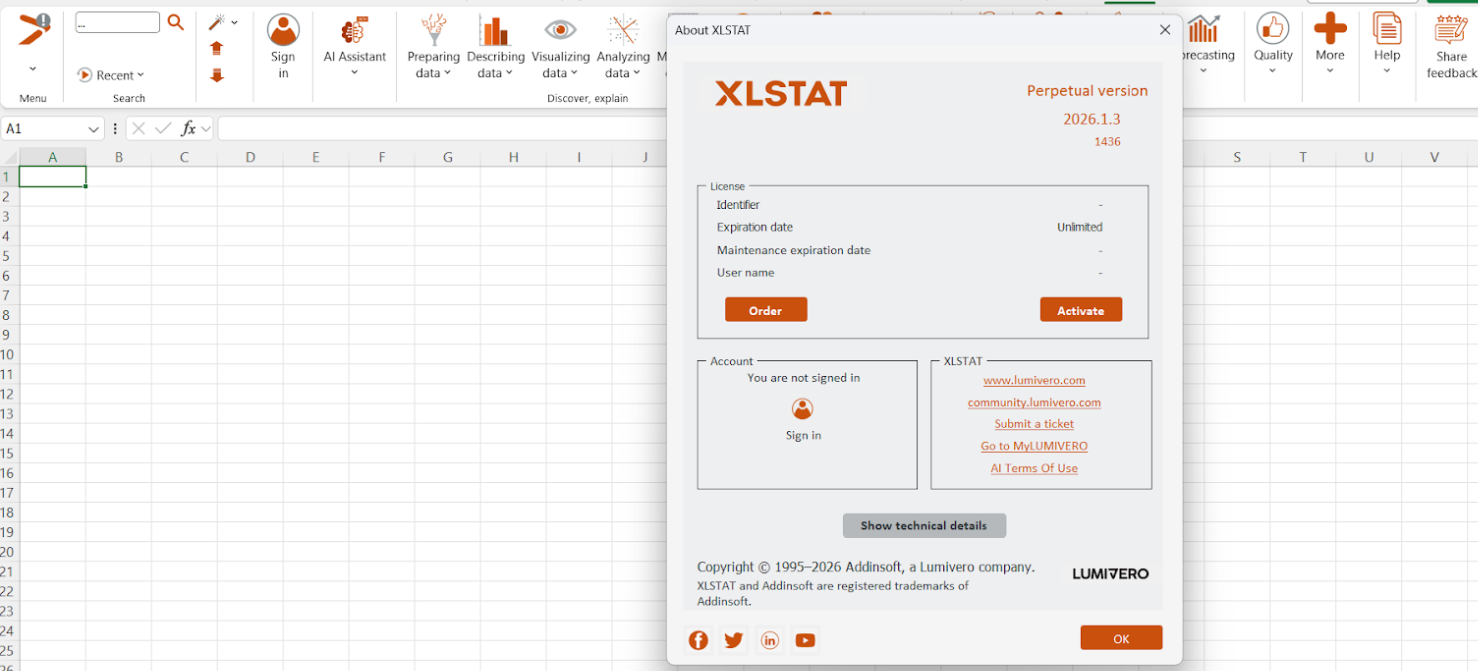This screenshot has width=1478, height=671.
Task: Click the Order button
Action: [x=766, y=310]
